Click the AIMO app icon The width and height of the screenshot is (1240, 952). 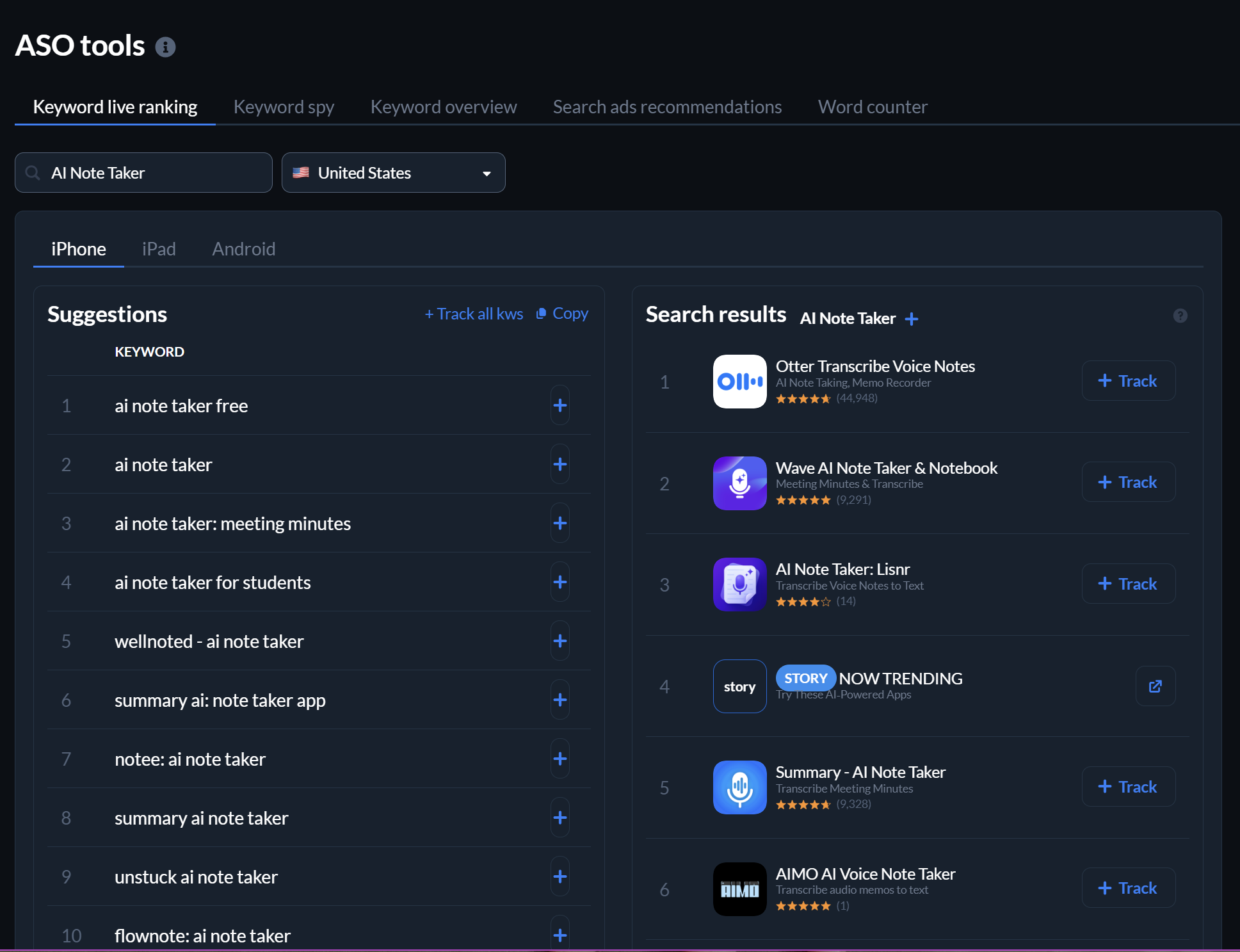(739, 889)
